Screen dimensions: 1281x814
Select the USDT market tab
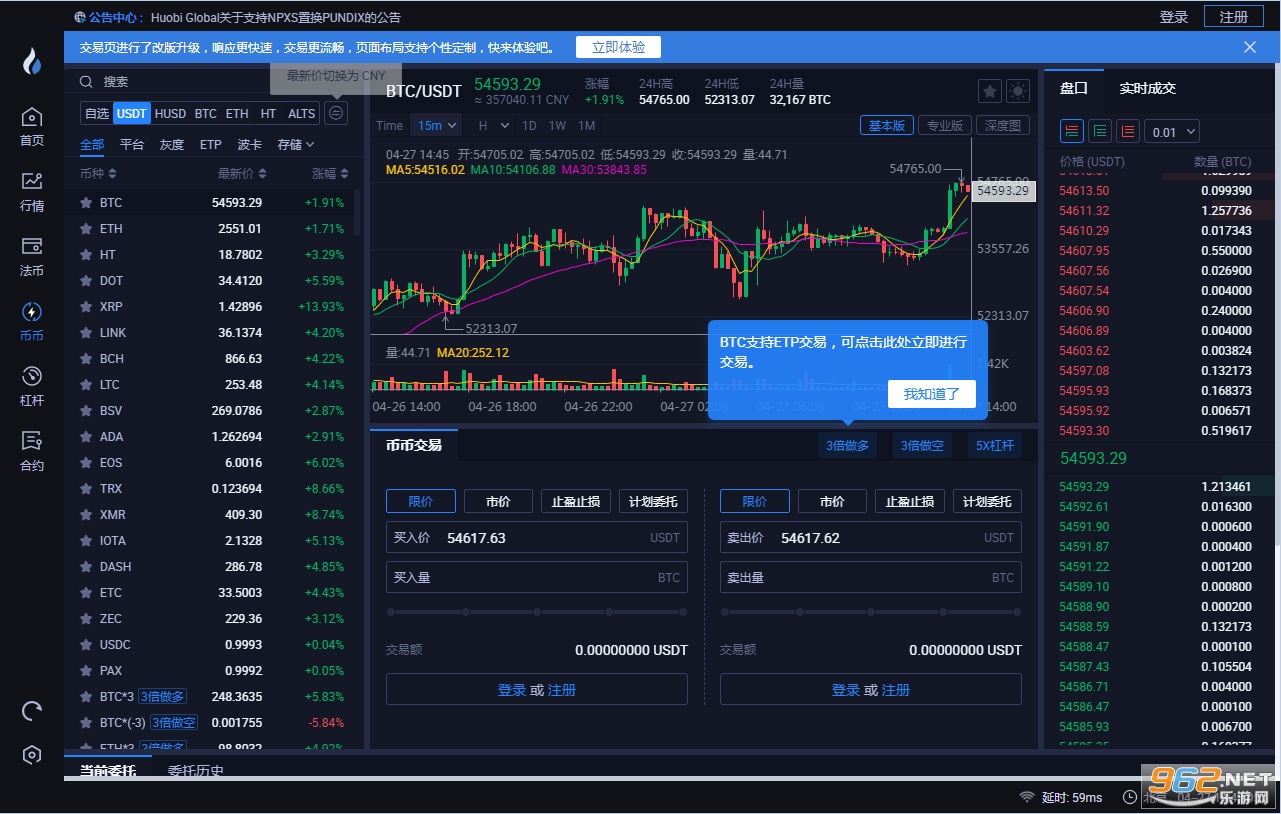pos(132,113)
